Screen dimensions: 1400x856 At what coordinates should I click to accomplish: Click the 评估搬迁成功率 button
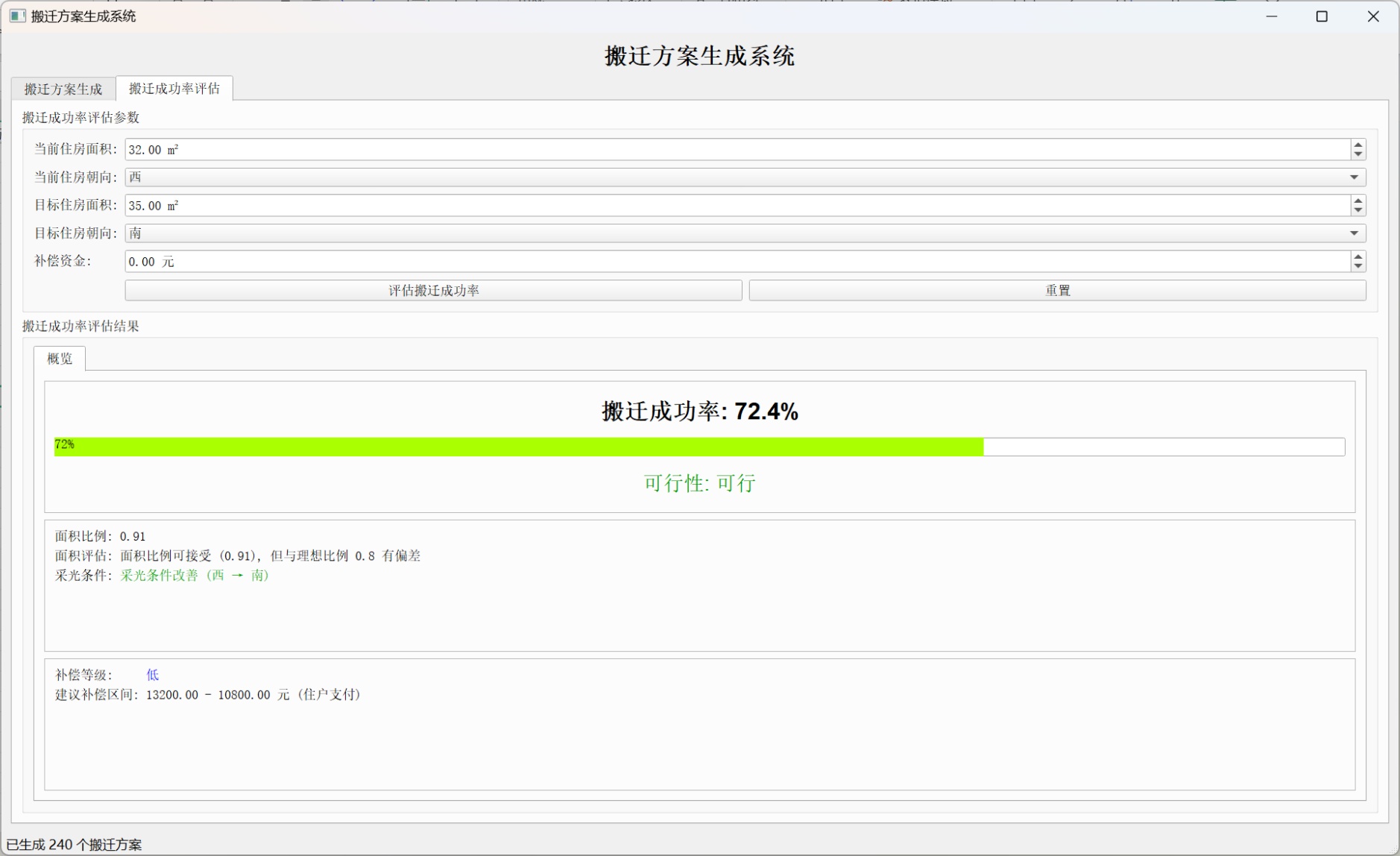point(433,291)
